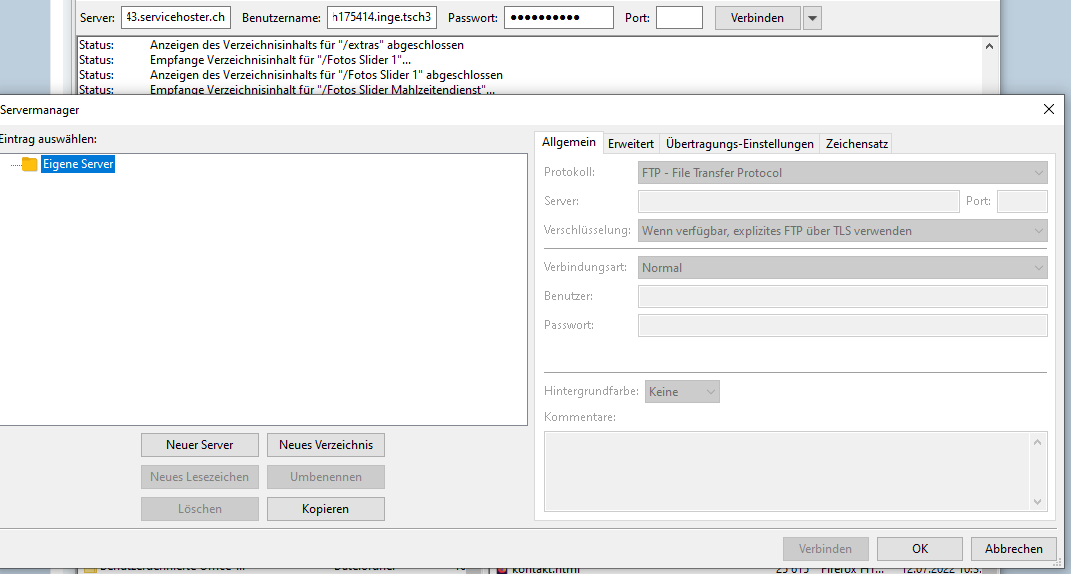
Task: Close the Servermanager dialog
Action: (x=1048, y=109)
